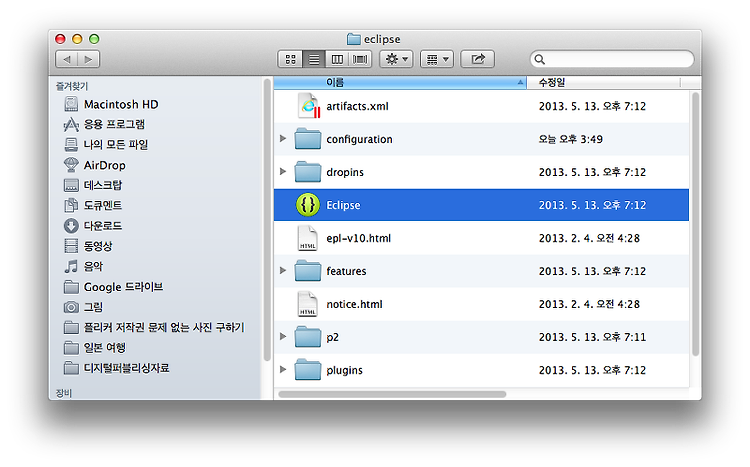This screenshot has height=467, width=750.
Task: Sort by the 이름 column header
Action: tap(400, 83)
